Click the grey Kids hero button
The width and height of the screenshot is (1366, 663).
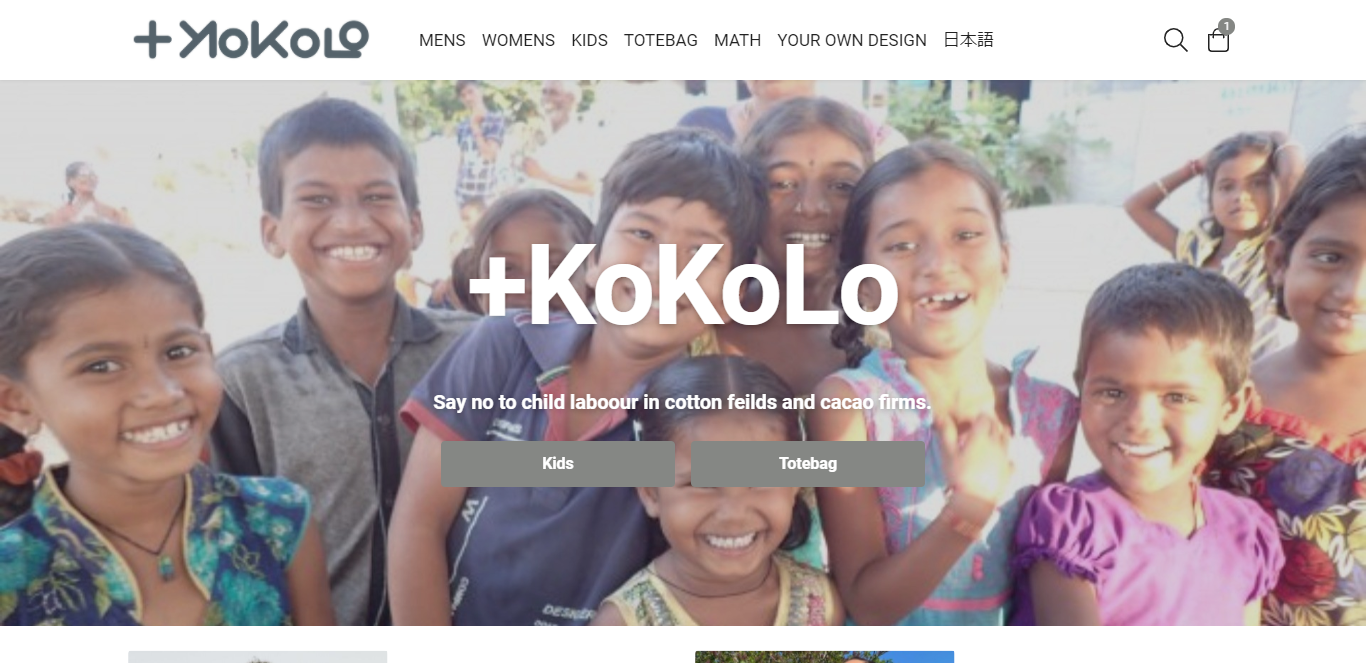pos(558,464)
